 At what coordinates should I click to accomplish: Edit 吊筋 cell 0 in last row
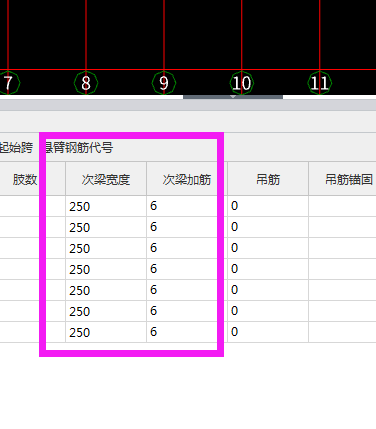coord(268,332)
